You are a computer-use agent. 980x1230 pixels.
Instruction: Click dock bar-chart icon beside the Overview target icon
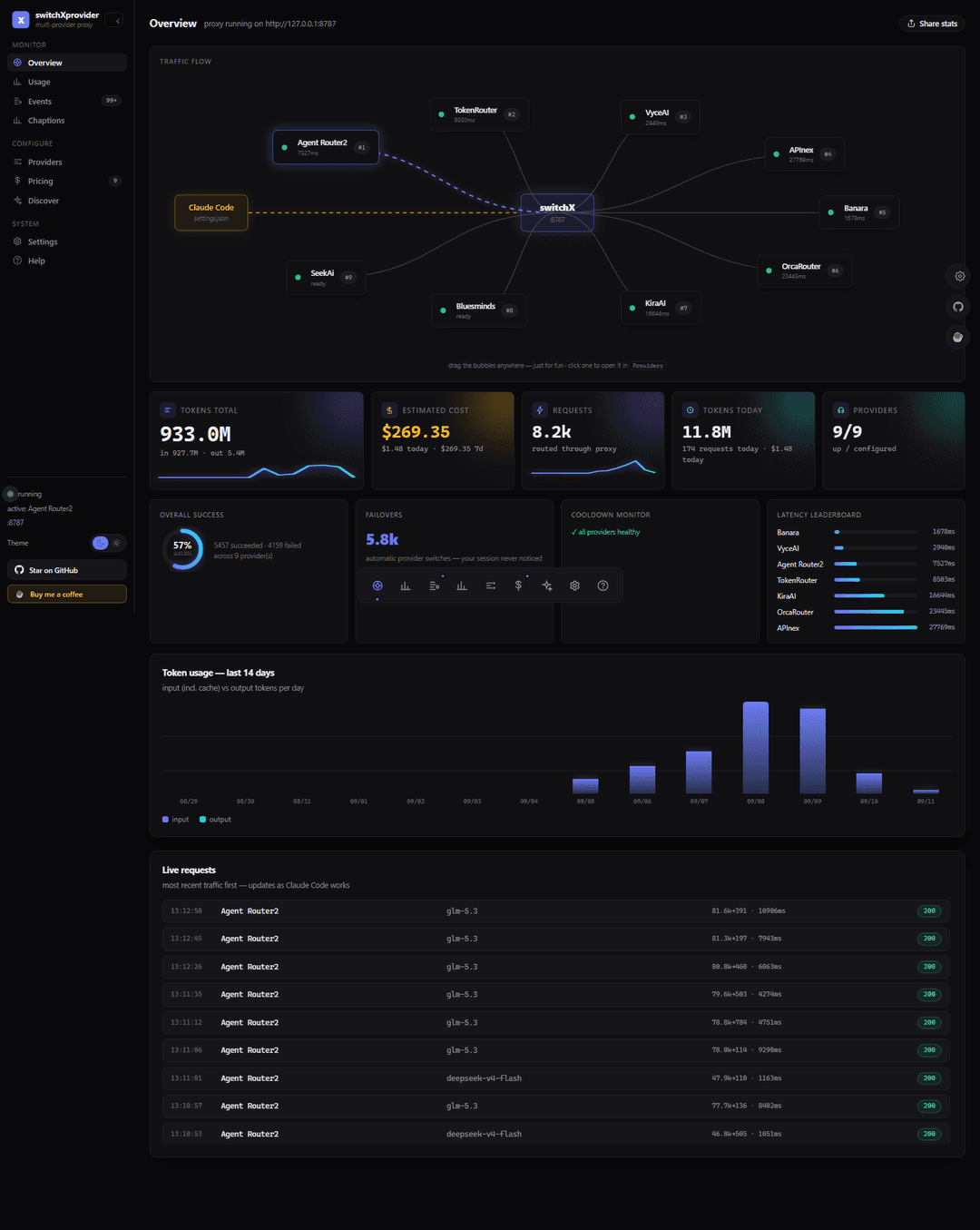point(406,585)
